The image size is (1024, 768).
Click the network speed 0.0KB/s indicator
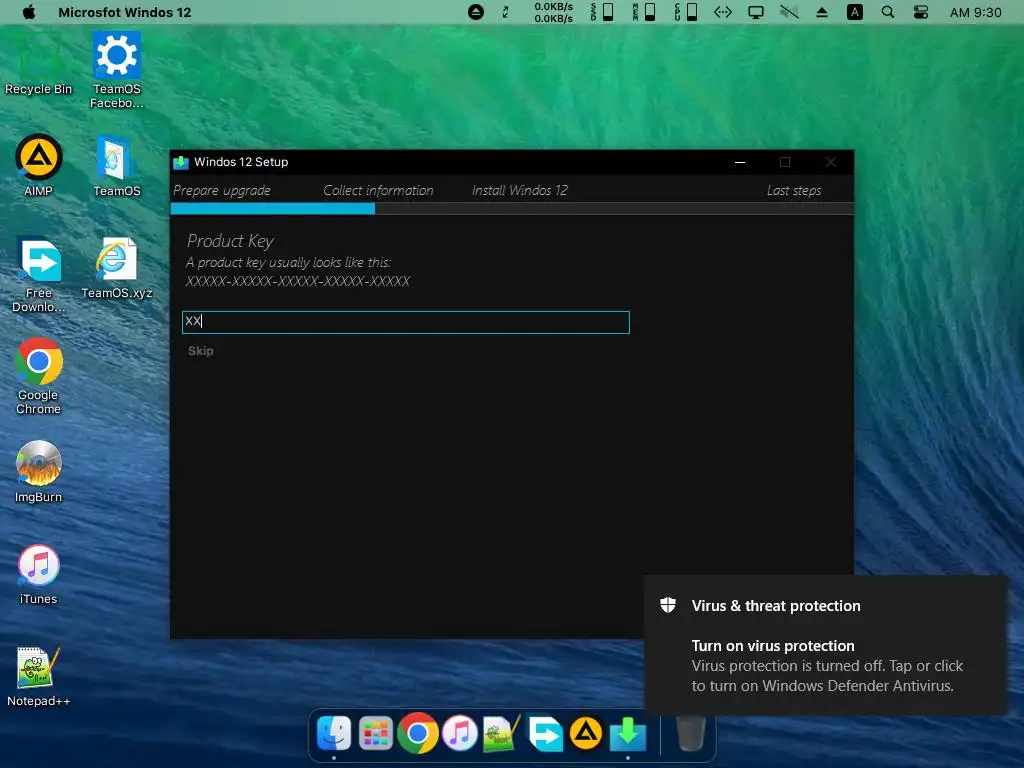pyautogui.click(x=553, y=12)
